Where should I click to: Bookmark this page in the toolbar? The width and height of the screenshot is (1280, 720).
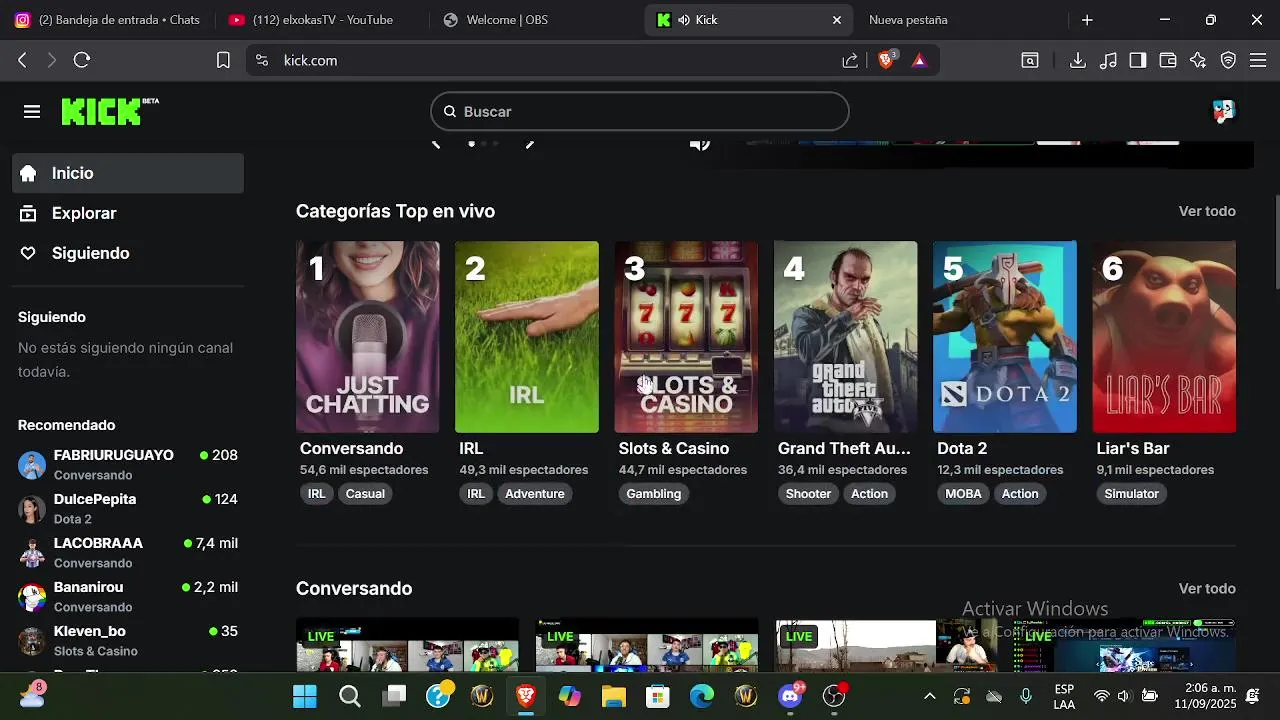click(x=223, y=60)
